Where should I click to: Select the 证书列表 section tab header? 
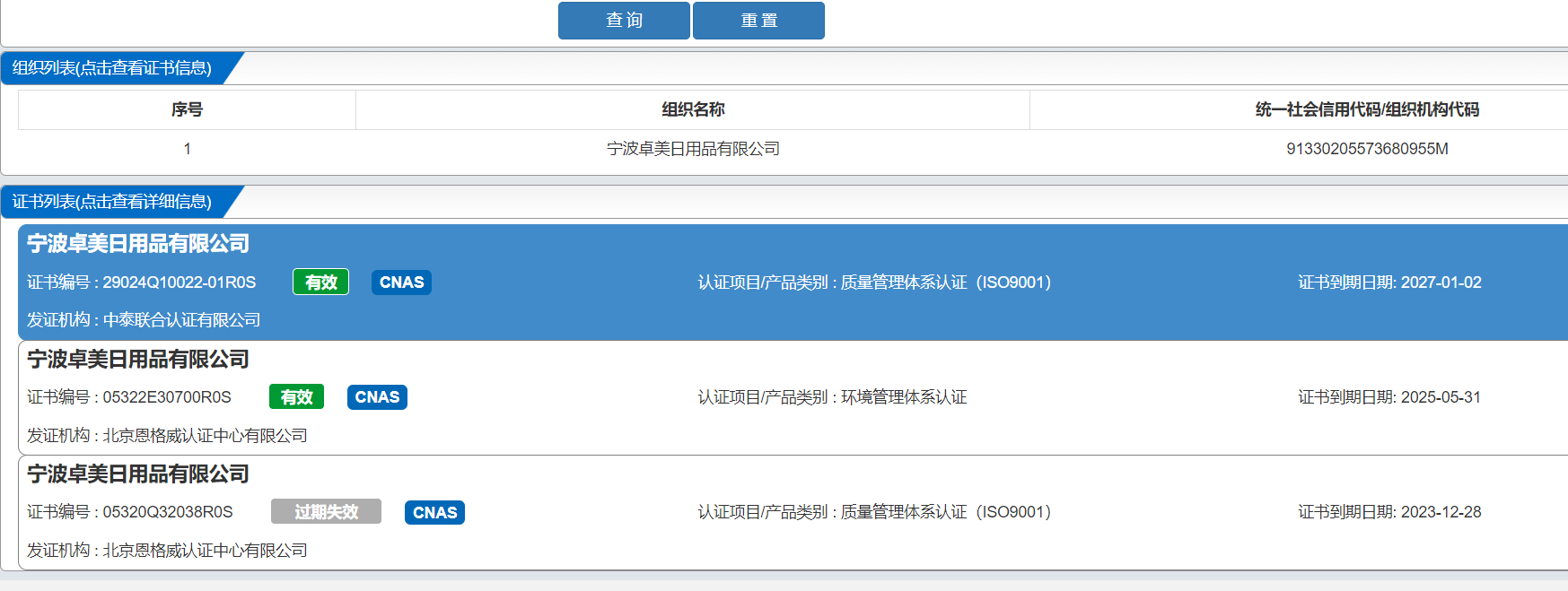[112, 202]
